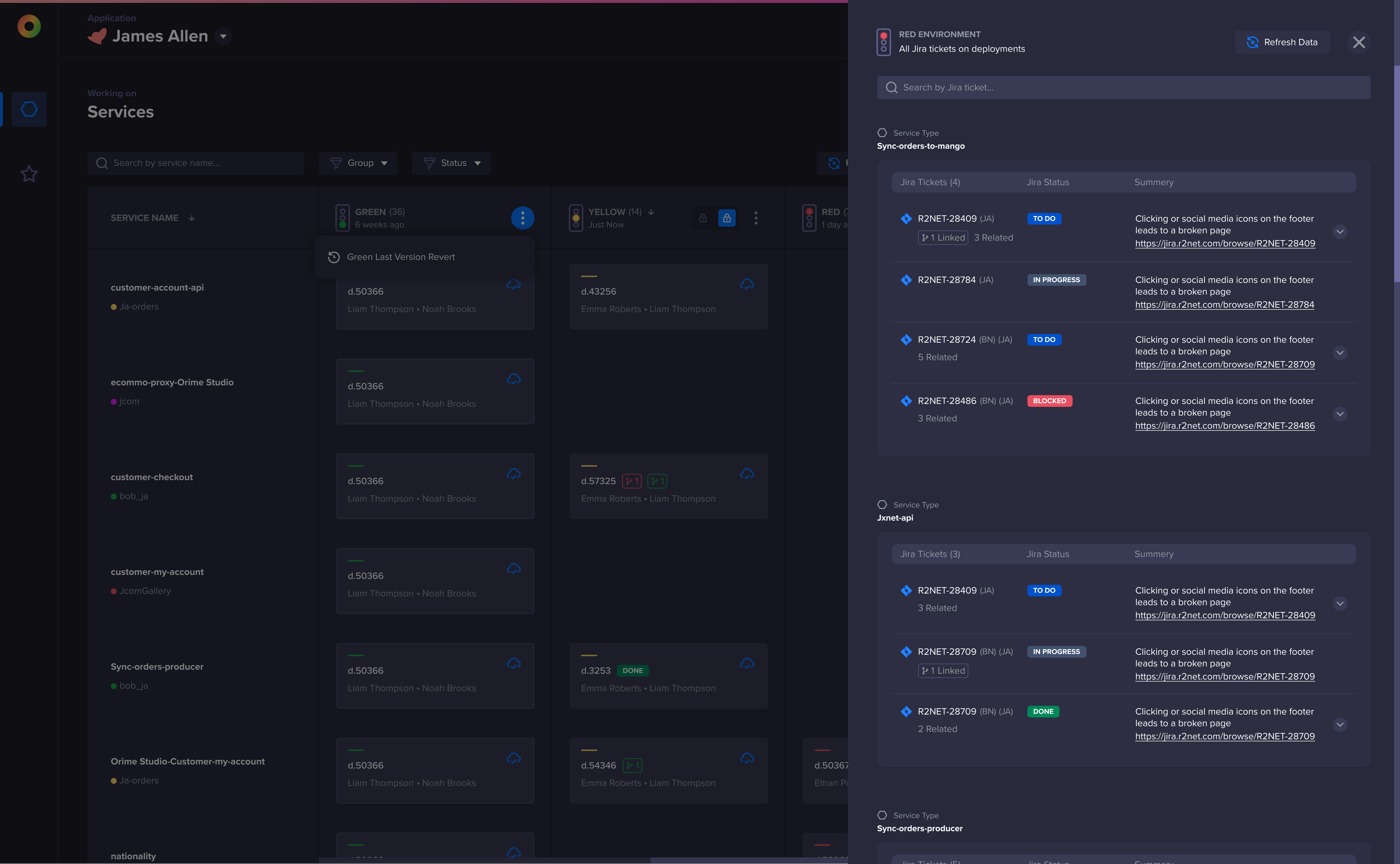Open the Green environment three-dot menu
This screenshot has width=1400, height=864.
[522, 218]
